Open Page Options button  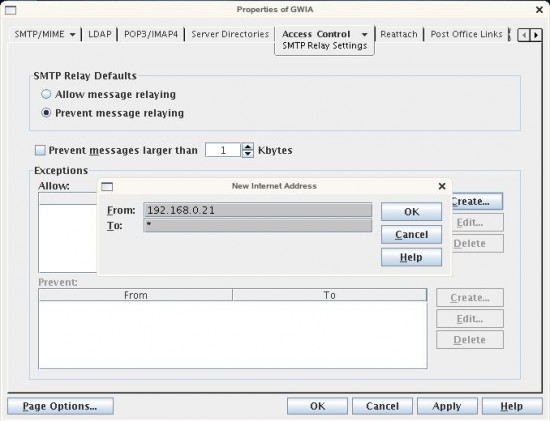click(60, 406)
